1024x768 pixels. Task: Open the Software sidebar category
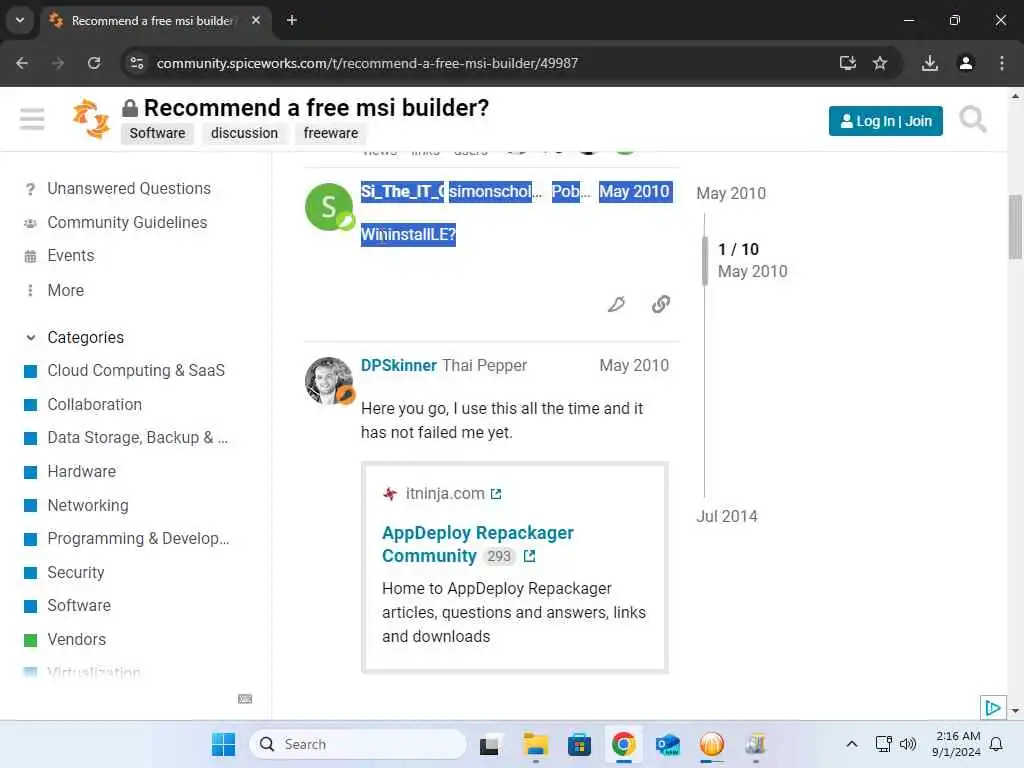[x=78, y=606]
